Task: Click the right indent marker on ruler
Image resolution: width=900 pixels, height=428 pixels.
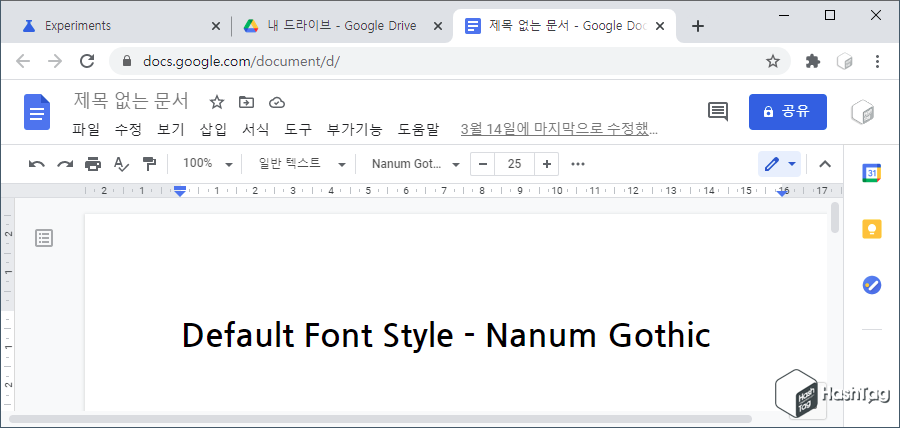Action: [782, 193]
